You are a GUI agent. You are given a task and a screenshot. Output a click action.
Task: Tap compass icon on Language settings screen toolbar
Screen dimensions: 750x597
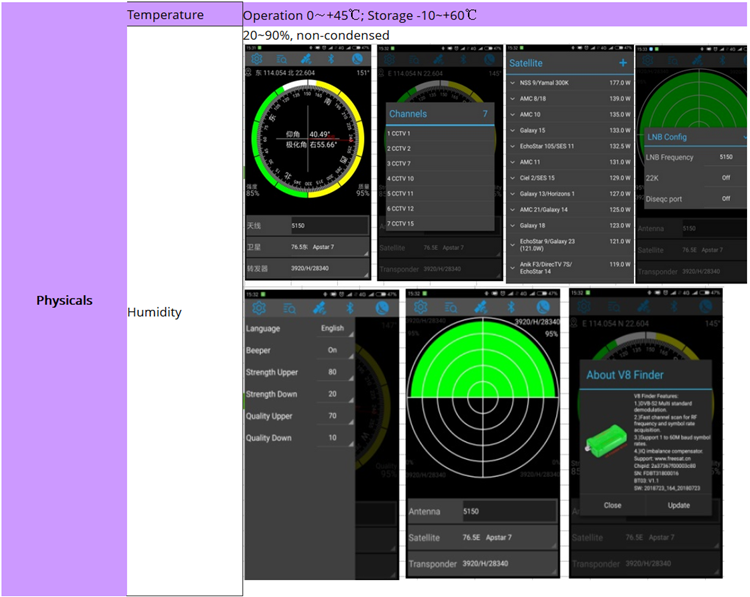pyautogui.click(x=384, y=308)
